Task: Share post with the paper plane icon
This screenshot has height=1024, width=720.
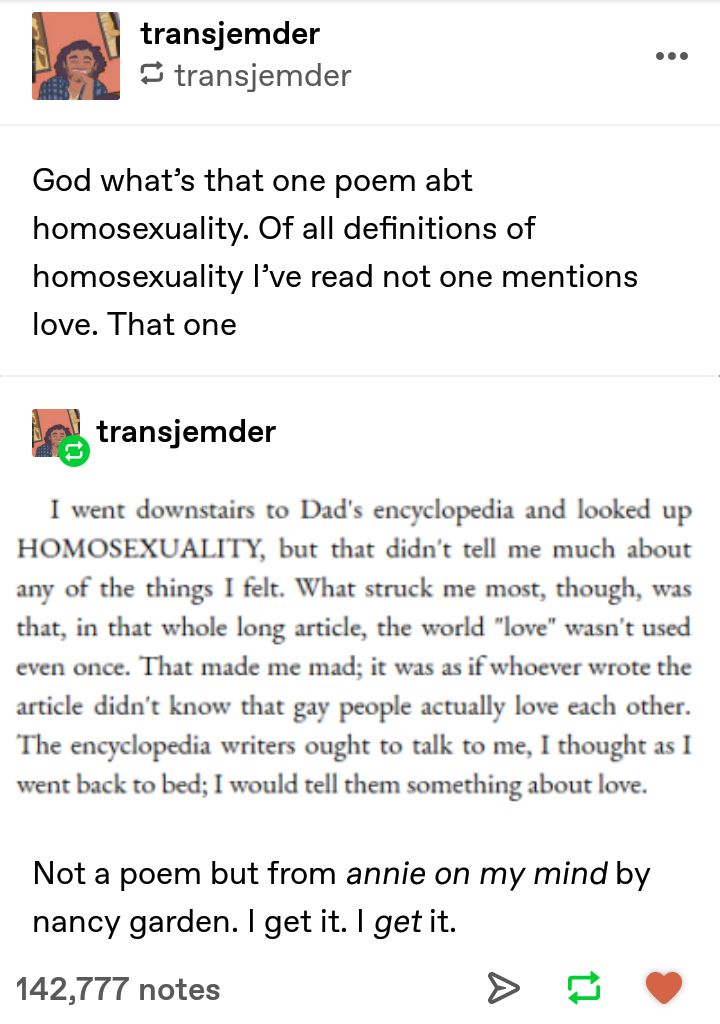Action: click(504, 987)
